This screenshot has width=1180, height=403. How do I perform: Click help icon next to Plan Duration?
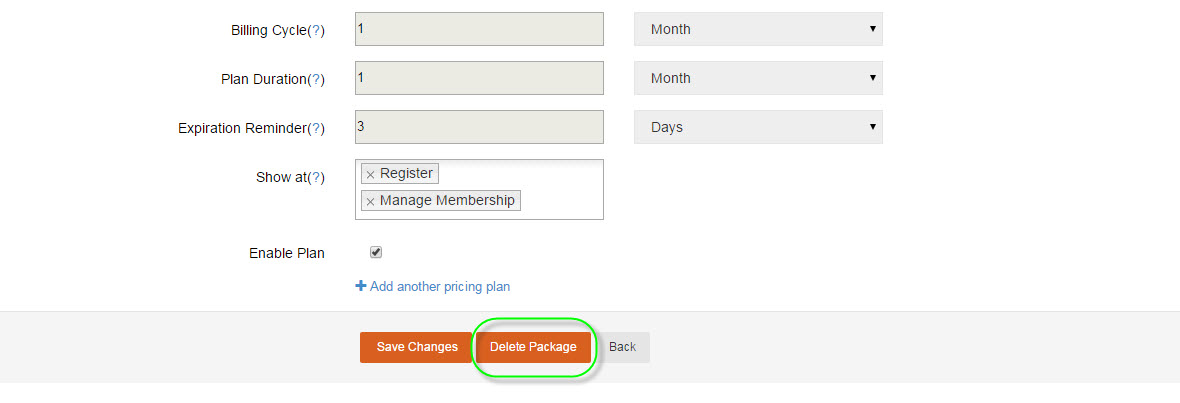[x=316, y=80]
